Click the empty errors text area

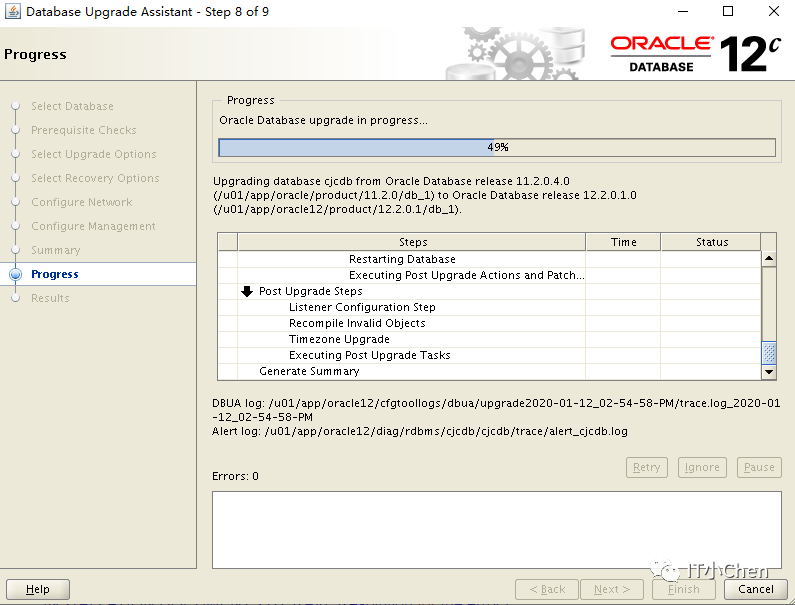coord(497,529)
